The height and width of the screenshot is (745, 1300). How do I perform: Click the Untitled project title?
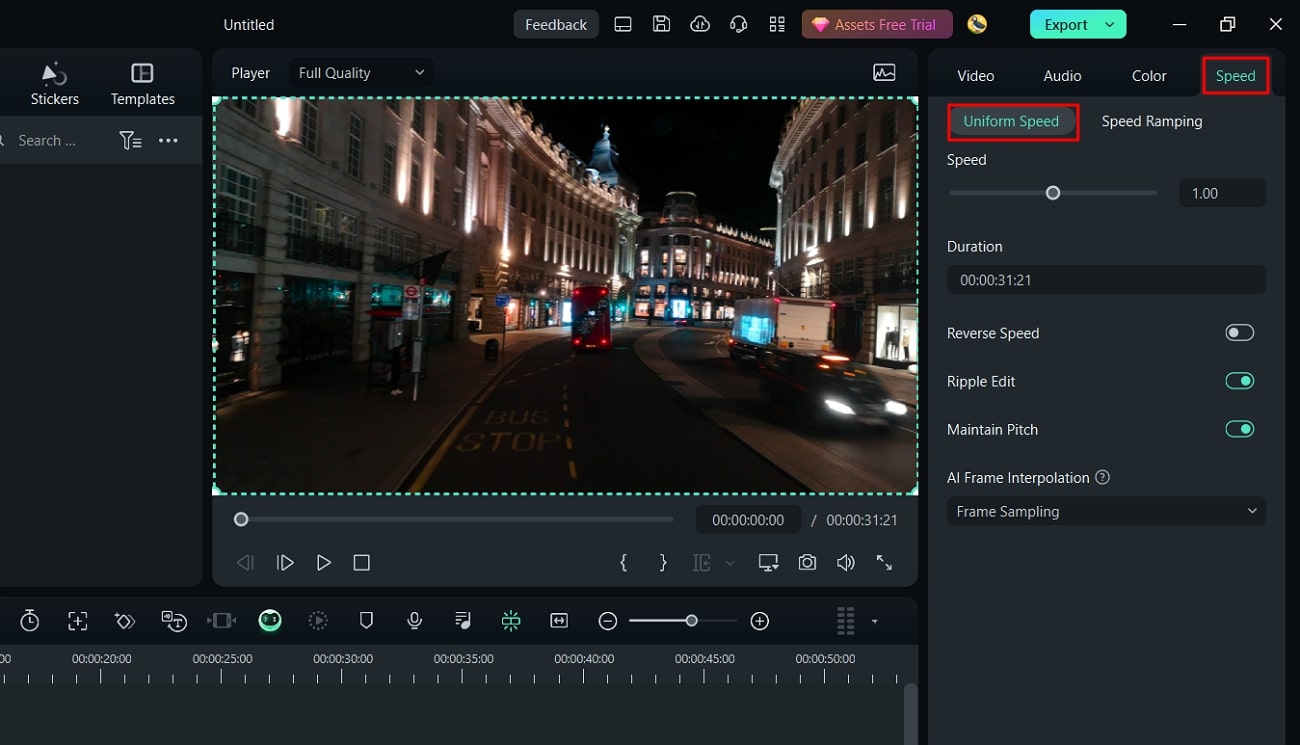[x=249, y=24]
